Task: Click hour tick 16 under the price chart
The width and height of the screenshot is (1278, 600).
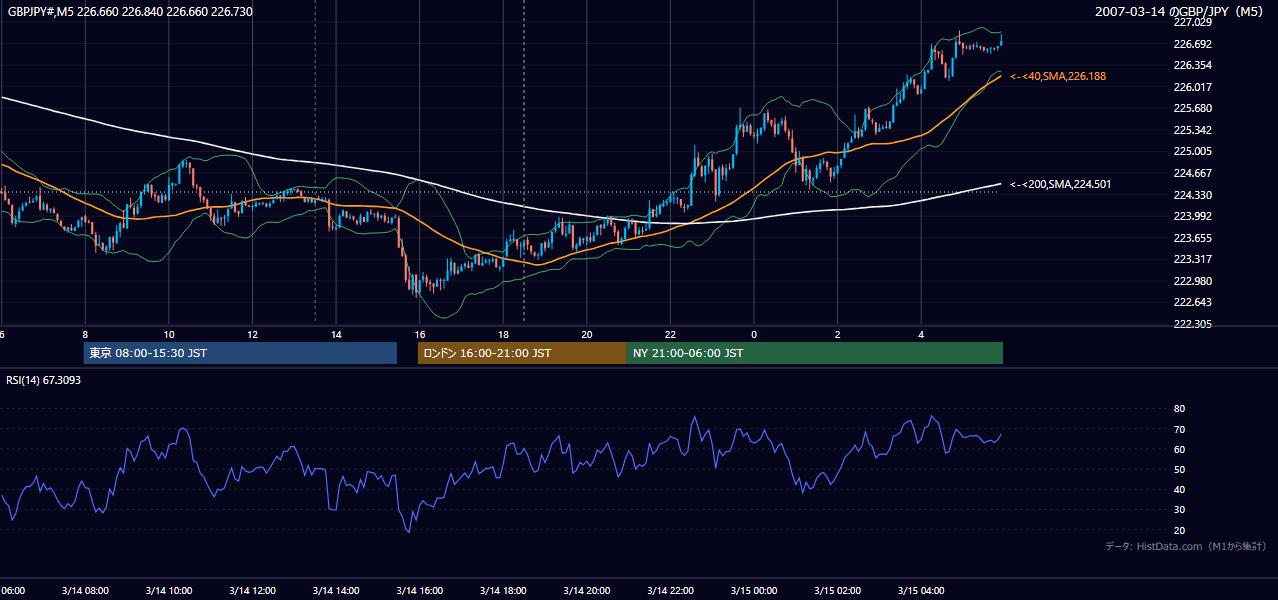Action: (x=420, y=334)
